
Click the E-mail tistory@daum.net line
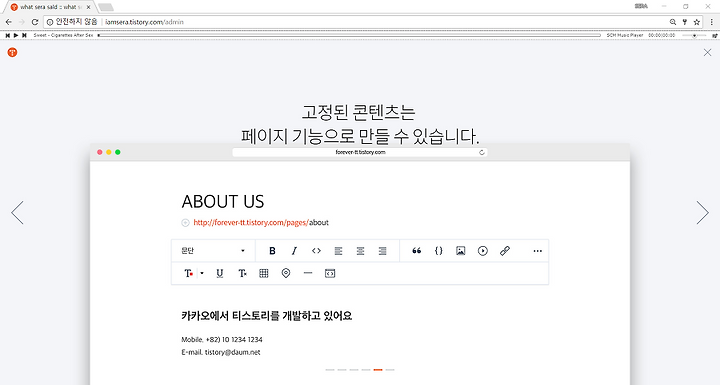pos(221,352)
